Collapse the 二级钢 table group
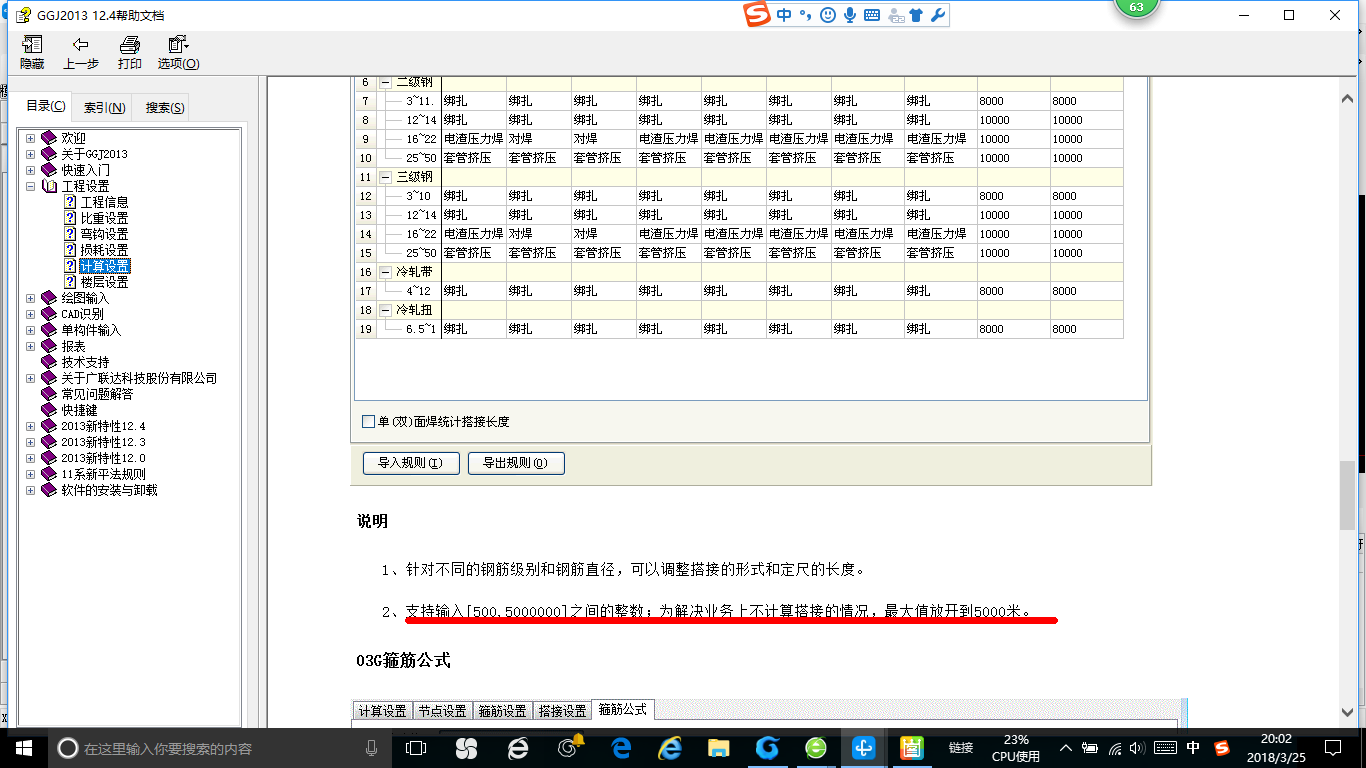This screenshot has width=1366, height=768. tap(385, 82)
